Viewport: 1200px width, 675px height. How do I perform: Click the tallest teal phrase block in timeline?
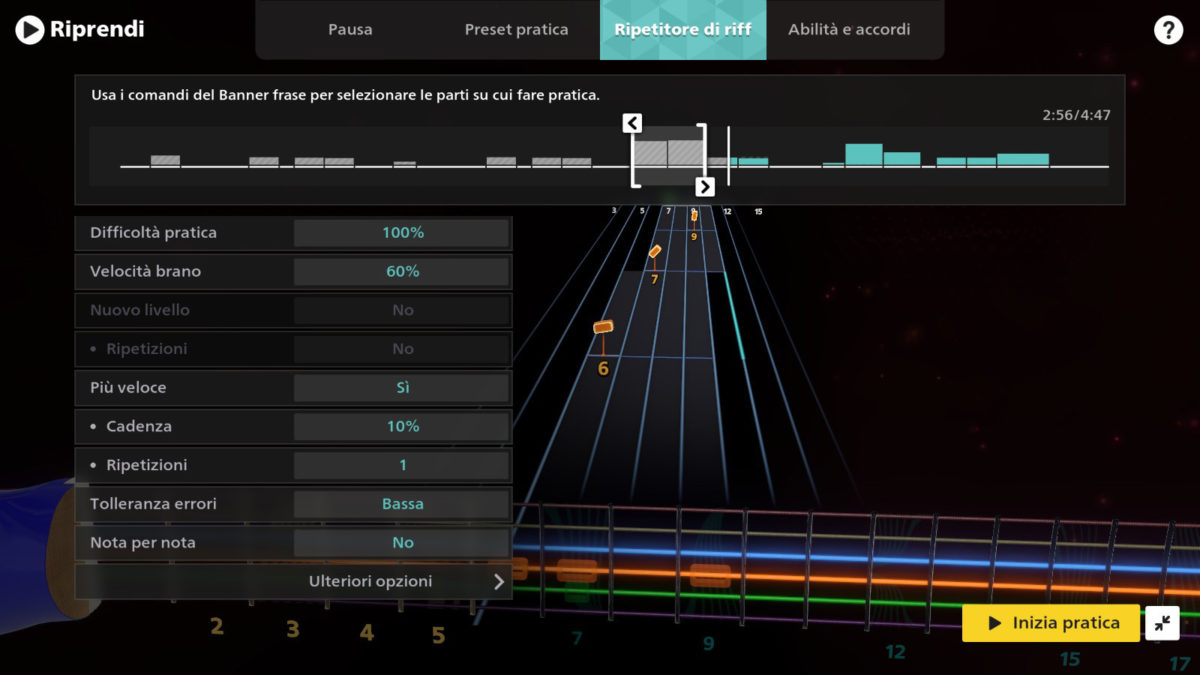[x=863, y=155]
